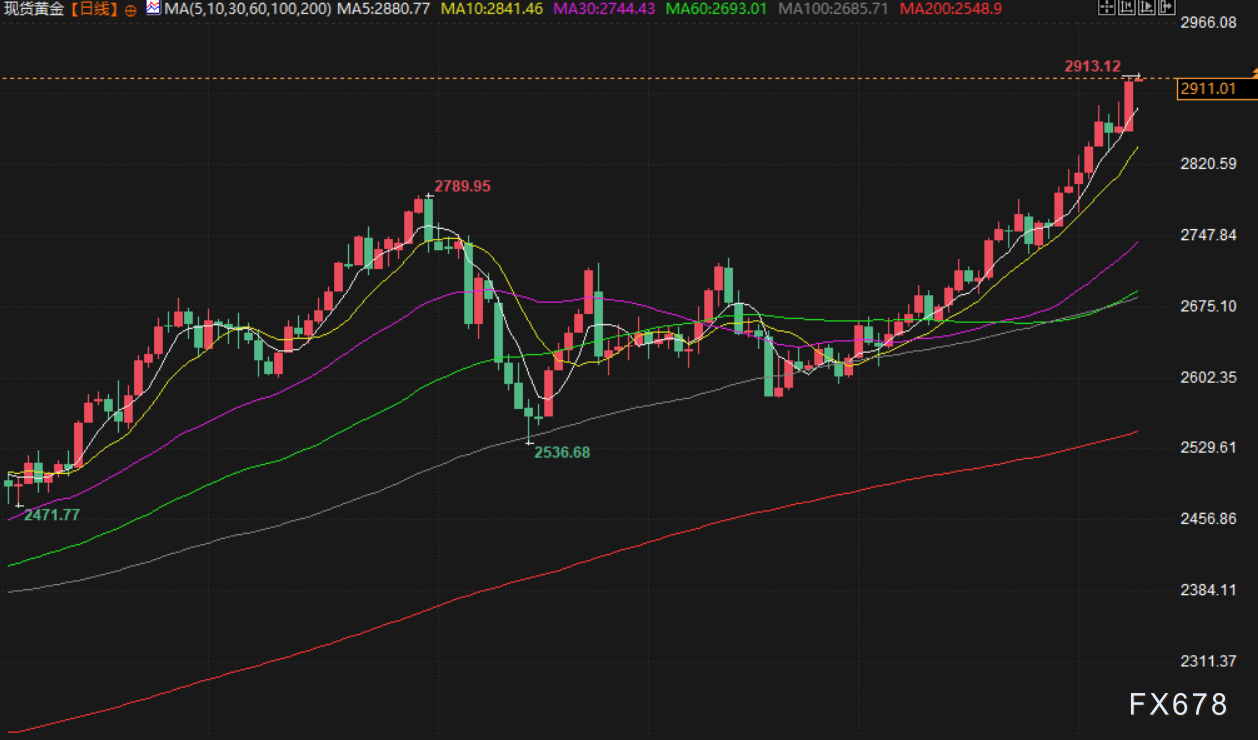Select the green MA60 legend value

tap(716, 9)
